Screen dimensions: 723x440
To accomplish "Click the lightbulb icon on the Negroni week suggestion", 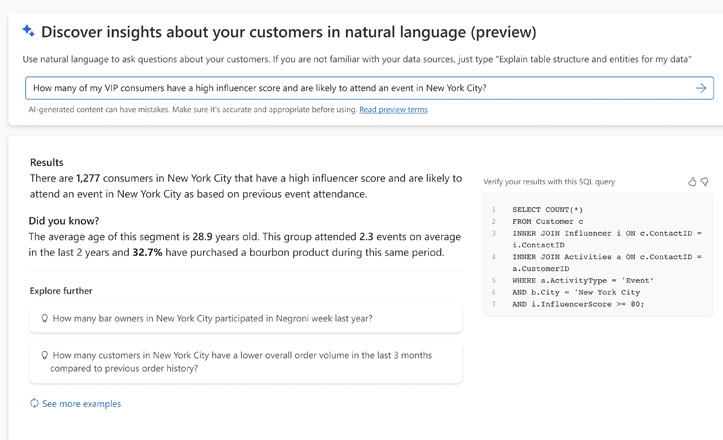I will click(44, 319).
